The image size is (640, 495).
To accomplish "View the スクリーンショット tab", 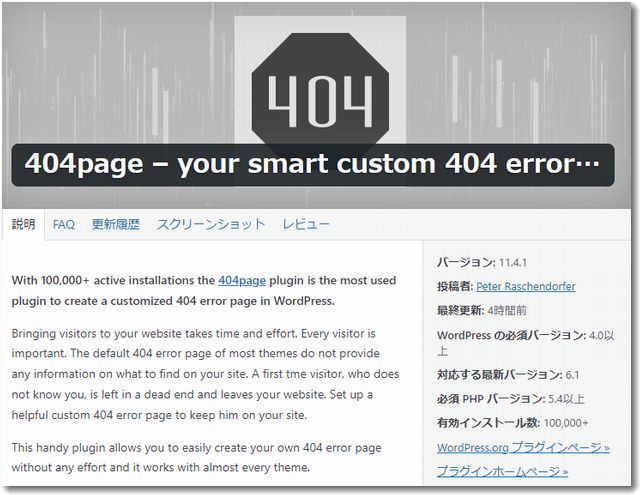I will tap(211, 225).
